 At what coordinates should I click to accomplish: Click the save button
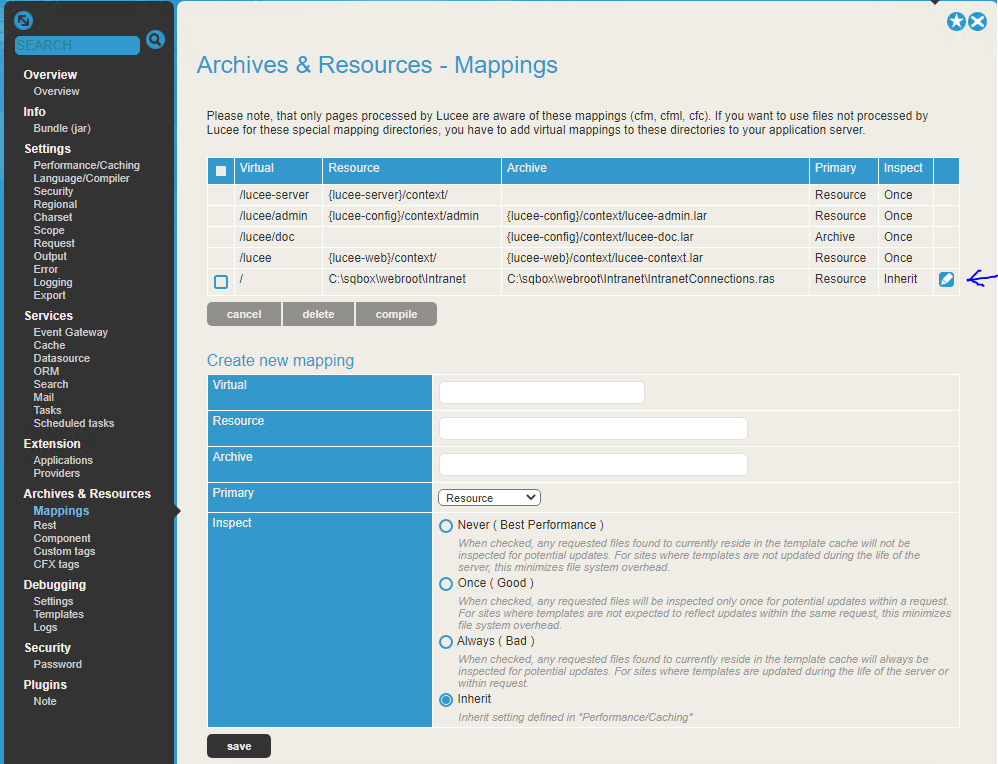pyautogui.click(x=239, y=746)
